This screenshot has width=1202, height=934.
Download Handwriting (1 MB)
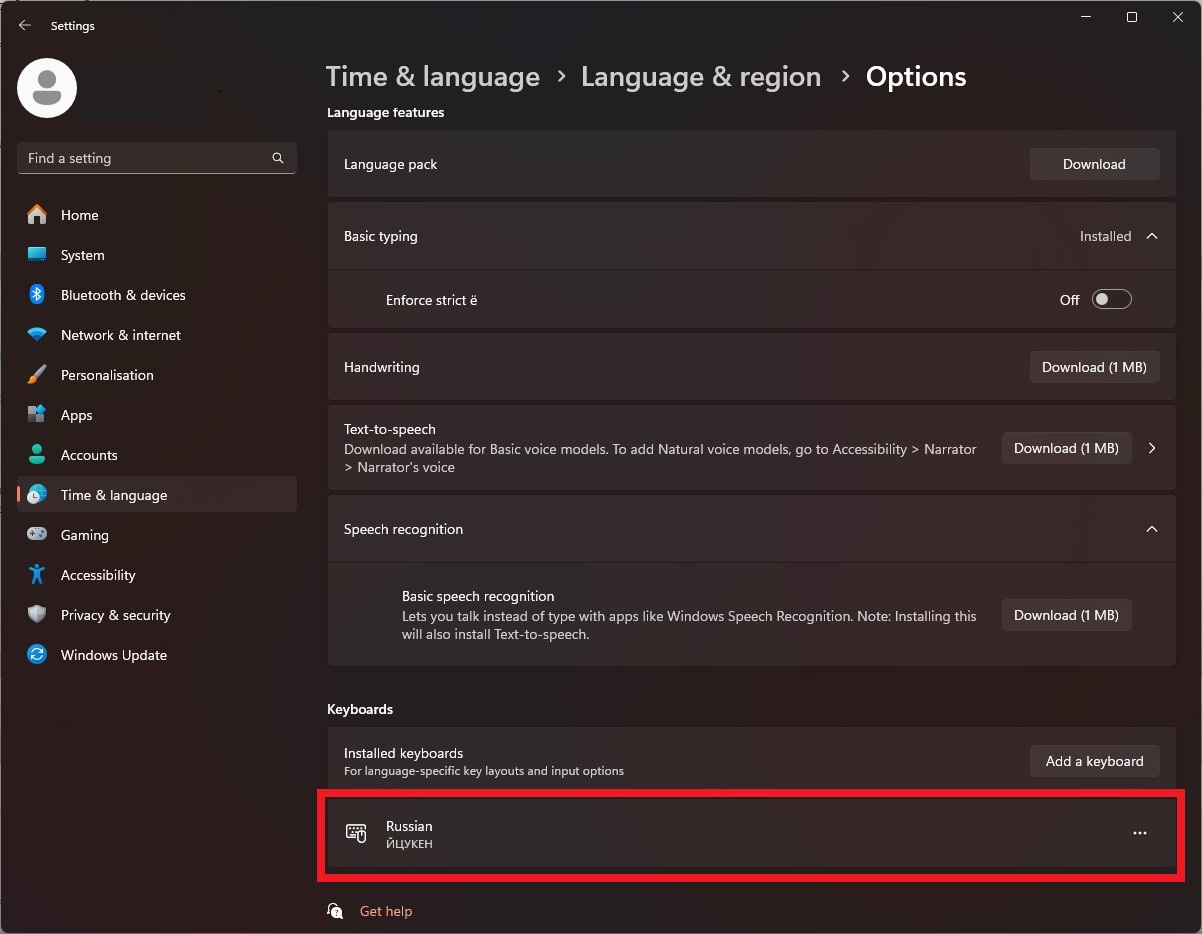1094,367
